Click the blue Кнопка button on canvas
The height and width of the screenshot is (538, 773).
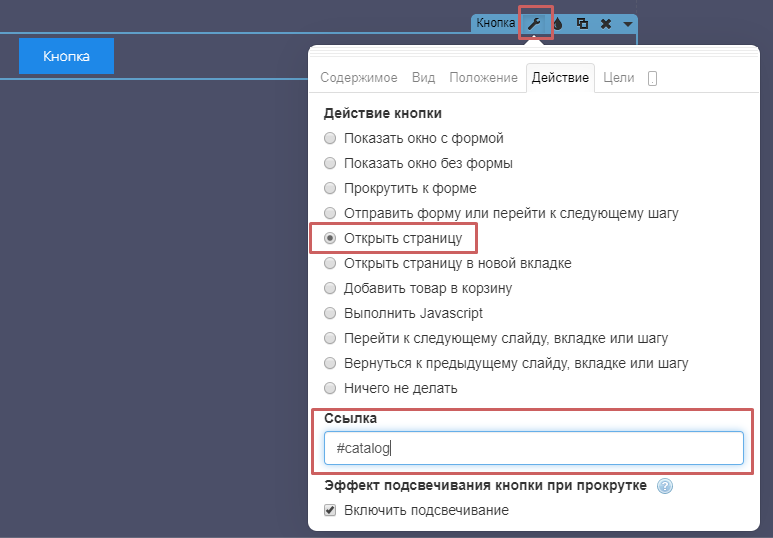[66, 56]
